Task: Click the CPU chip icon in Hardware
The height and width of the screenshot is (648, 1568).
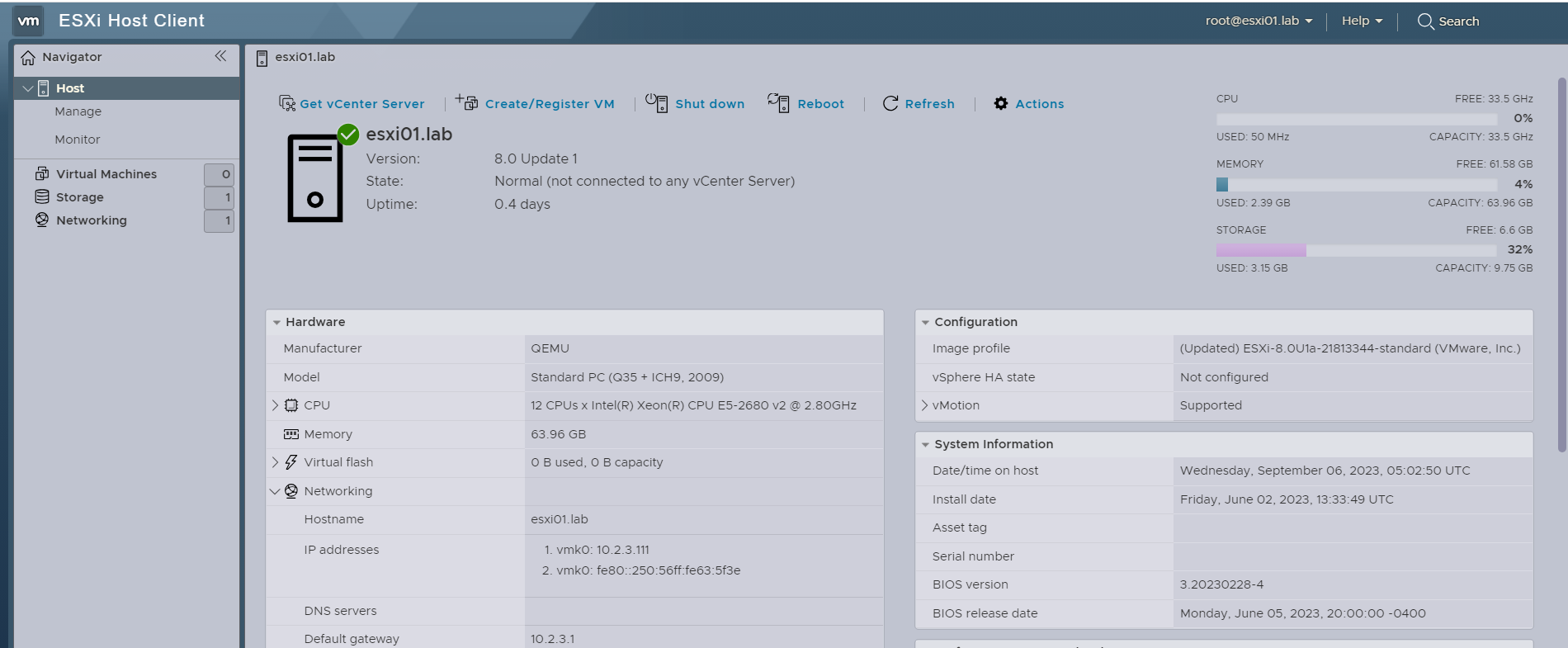Action: coord(291,405)
